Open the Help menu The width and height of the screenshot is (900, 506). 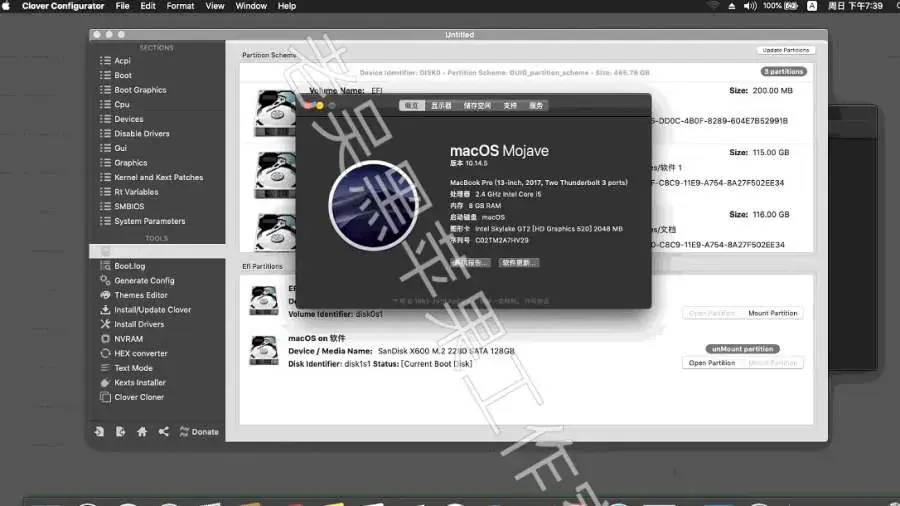(286, 6)
